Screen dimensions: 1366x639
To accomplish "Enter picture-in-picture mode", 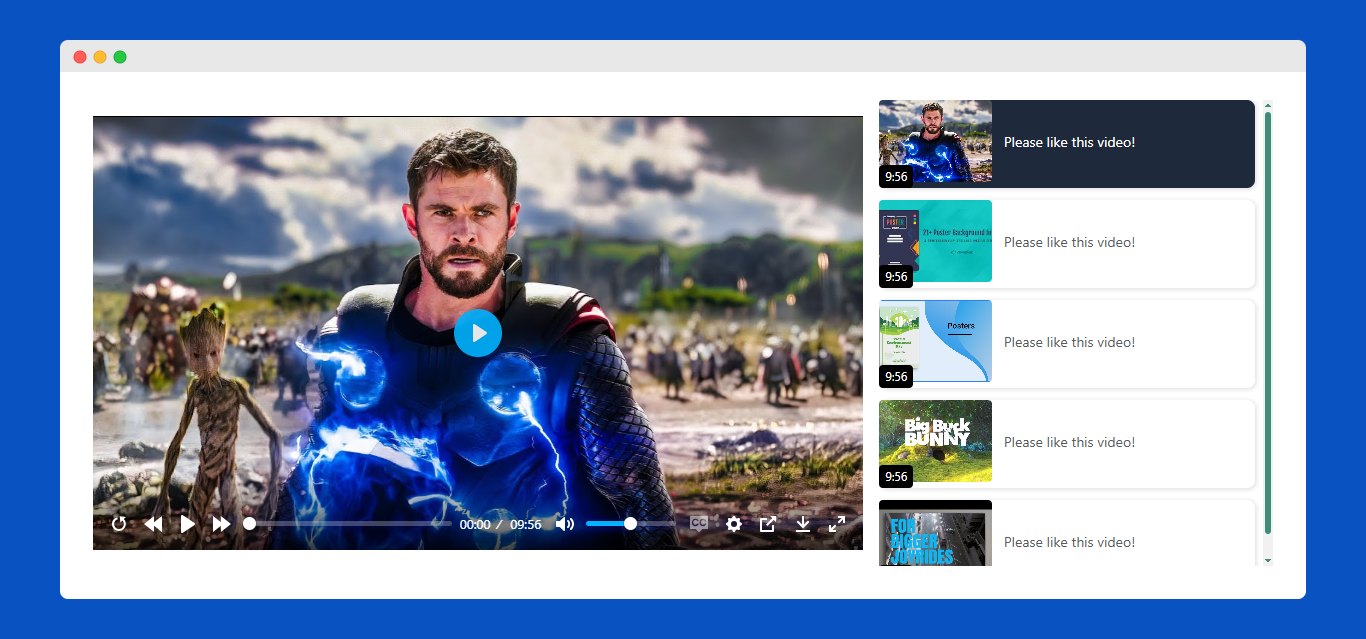I will click(768, 523).
